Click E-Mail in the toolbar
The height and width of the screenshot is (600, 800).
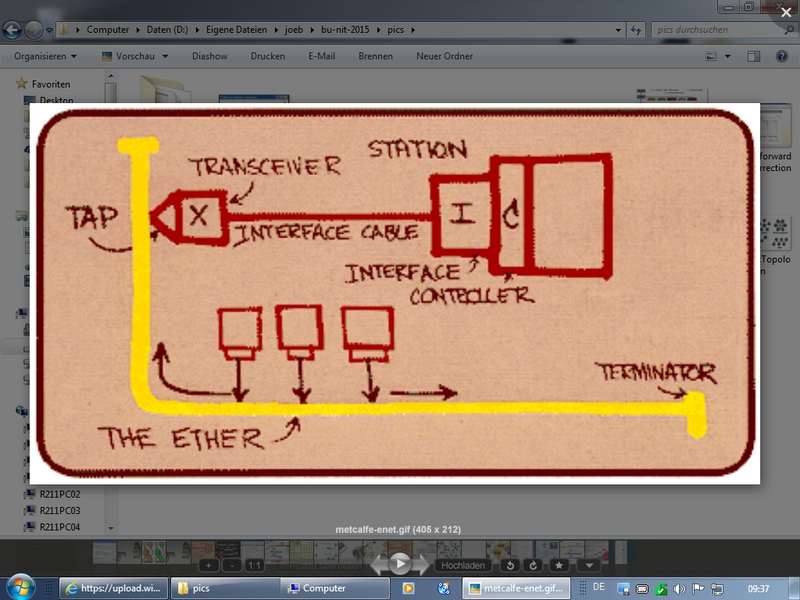click(321, 56)
